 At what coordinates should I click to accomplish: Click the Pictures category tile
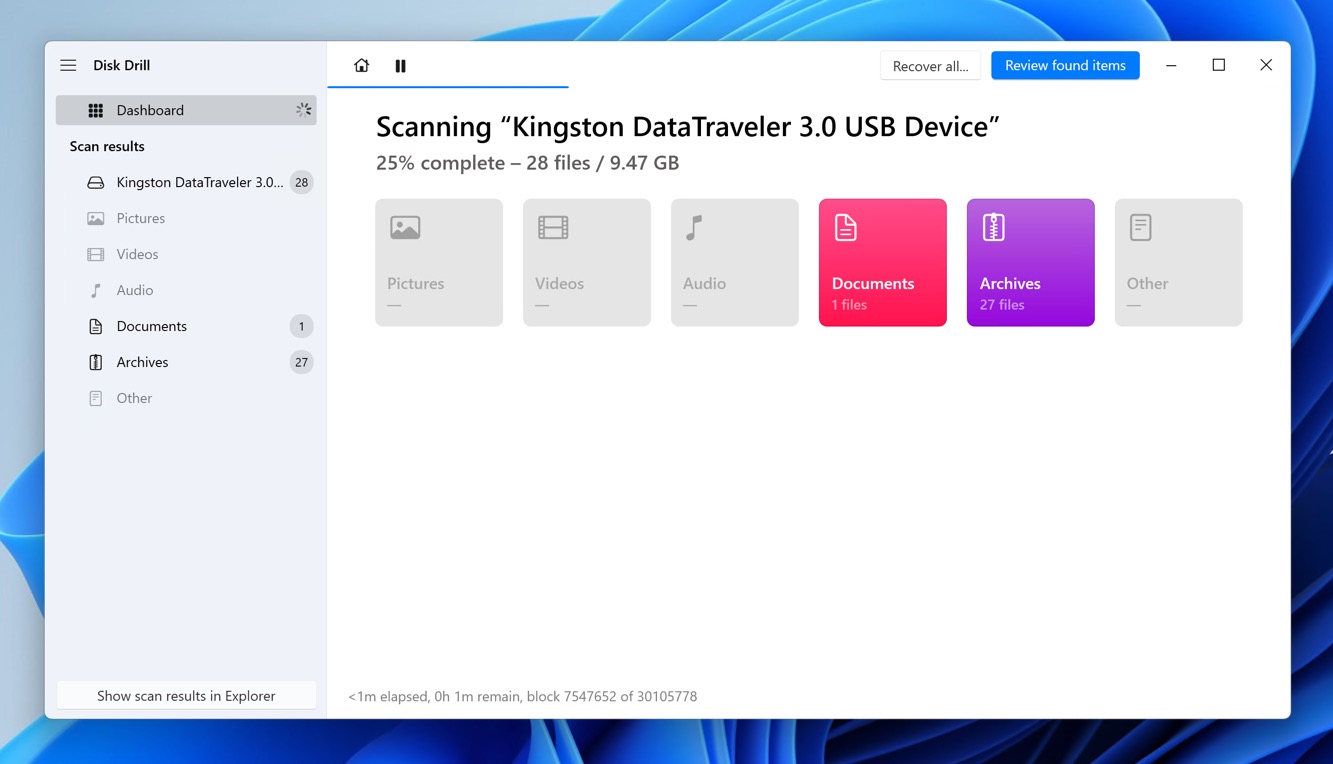coord(439,262)
